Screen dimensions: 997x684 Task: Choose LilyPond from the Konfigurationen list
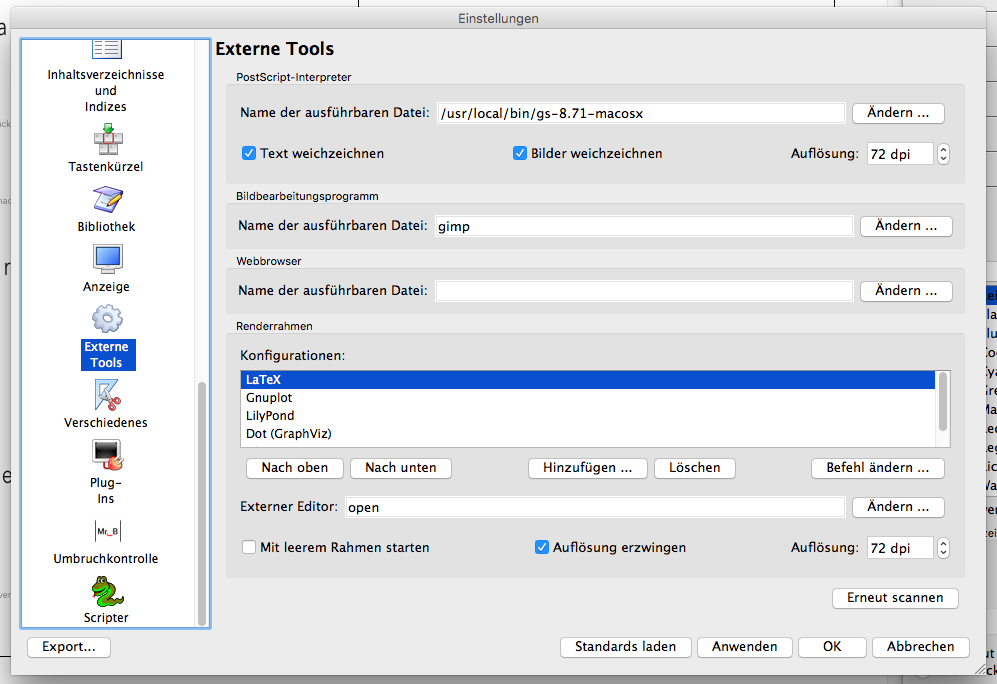pyautogui.click(x=271, y=416)
